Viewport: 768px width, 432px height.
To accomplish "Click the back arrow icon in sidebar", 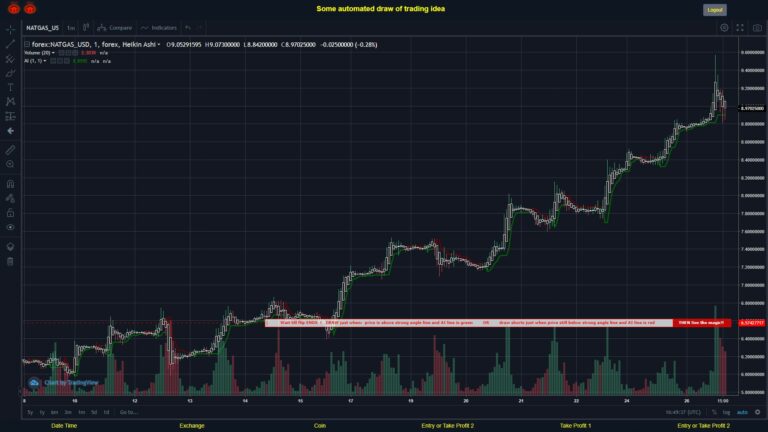I will coord(10,131).
